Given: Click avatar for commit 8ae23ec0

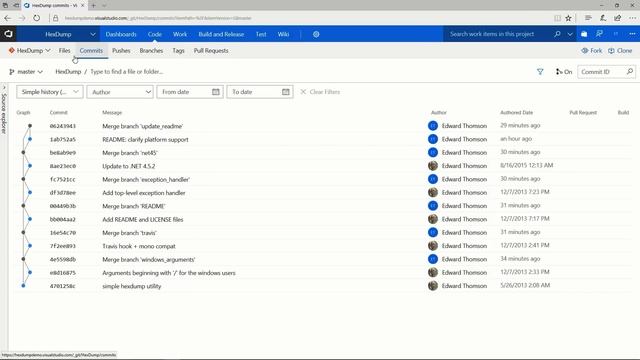Looking at the screenshot, I should (x=433, y=166).
